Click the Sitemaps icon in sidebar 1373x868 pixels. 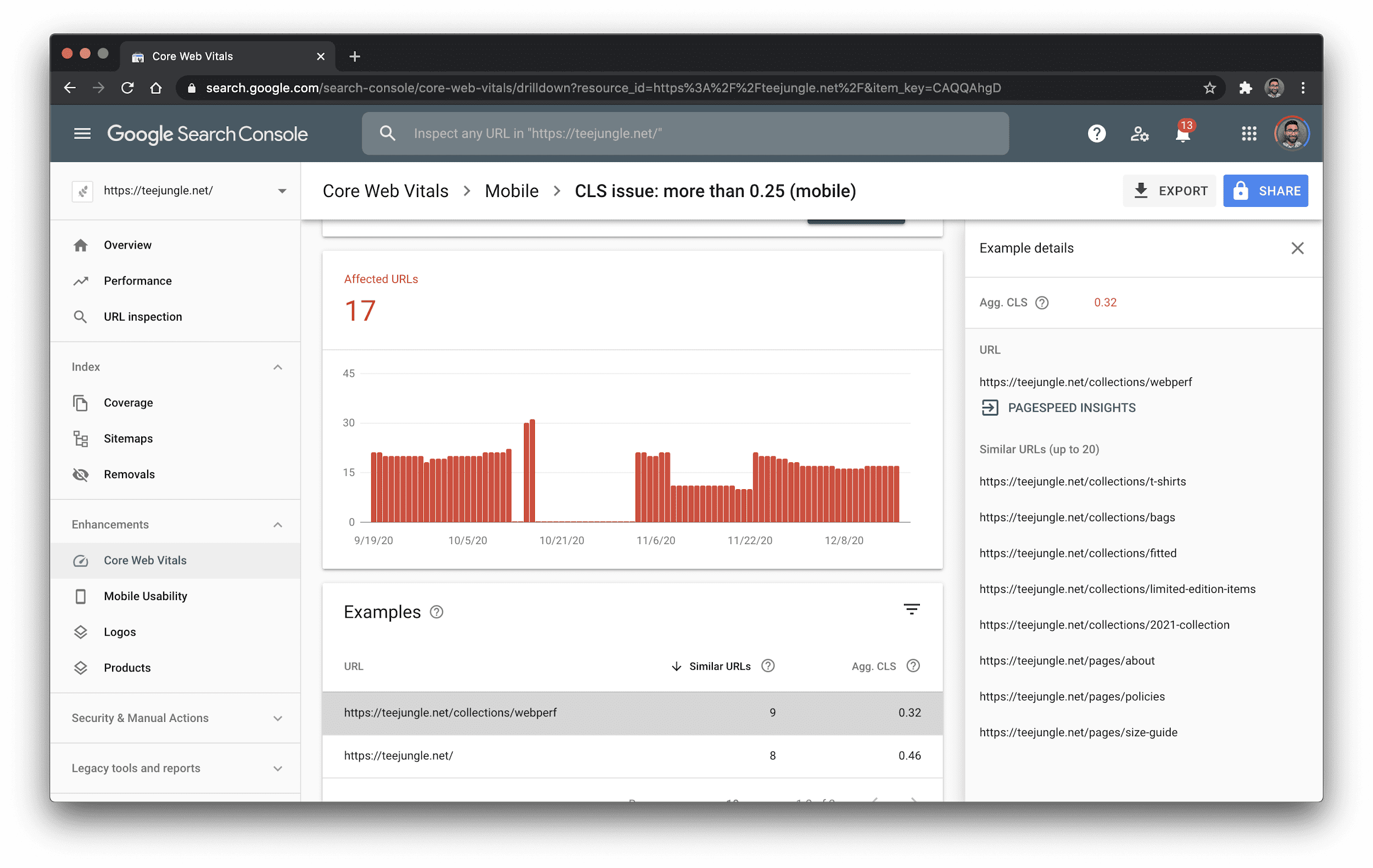[81, 438]
